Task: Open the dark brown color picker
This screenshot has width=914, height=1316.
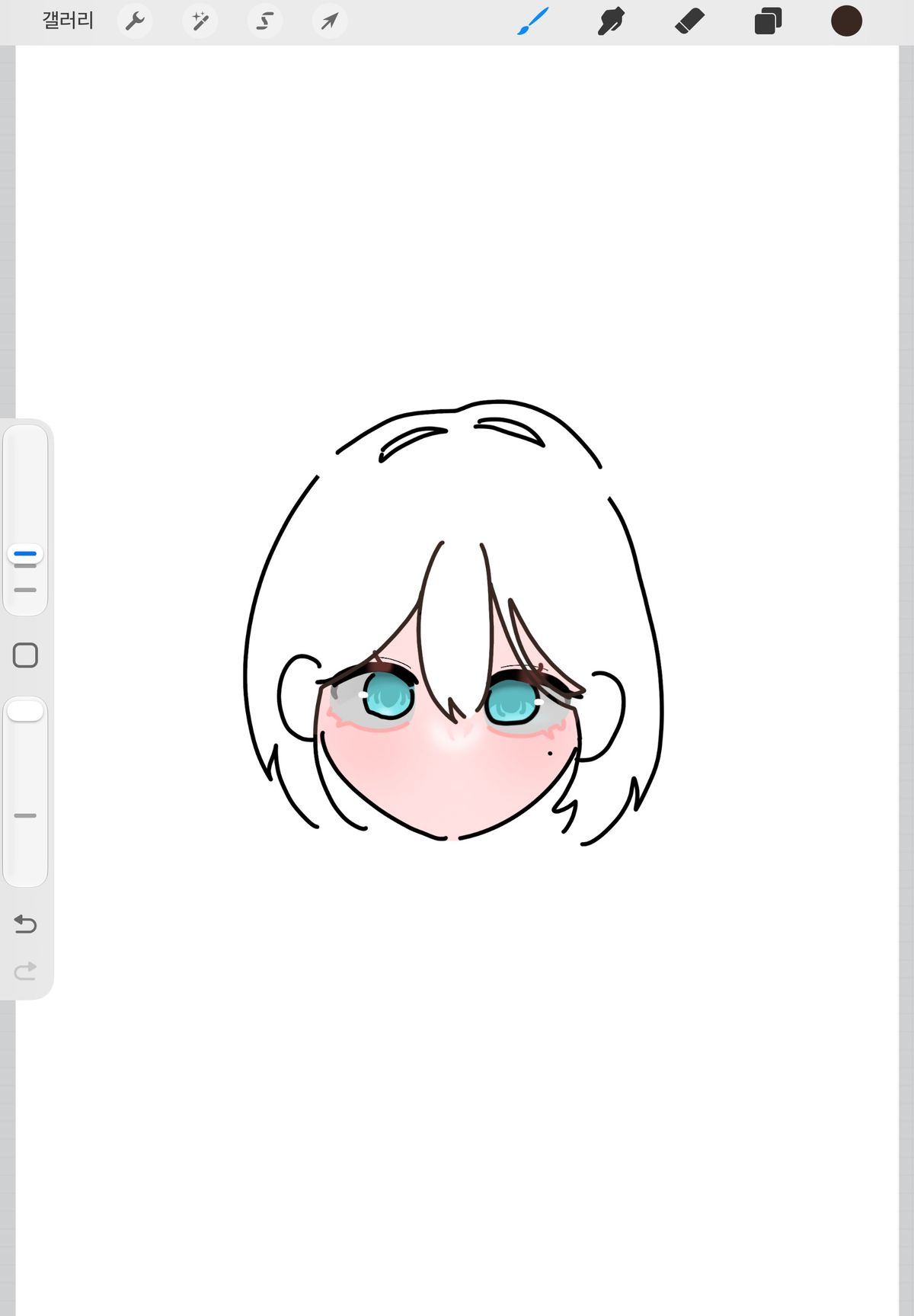Action: pos(846,21)
